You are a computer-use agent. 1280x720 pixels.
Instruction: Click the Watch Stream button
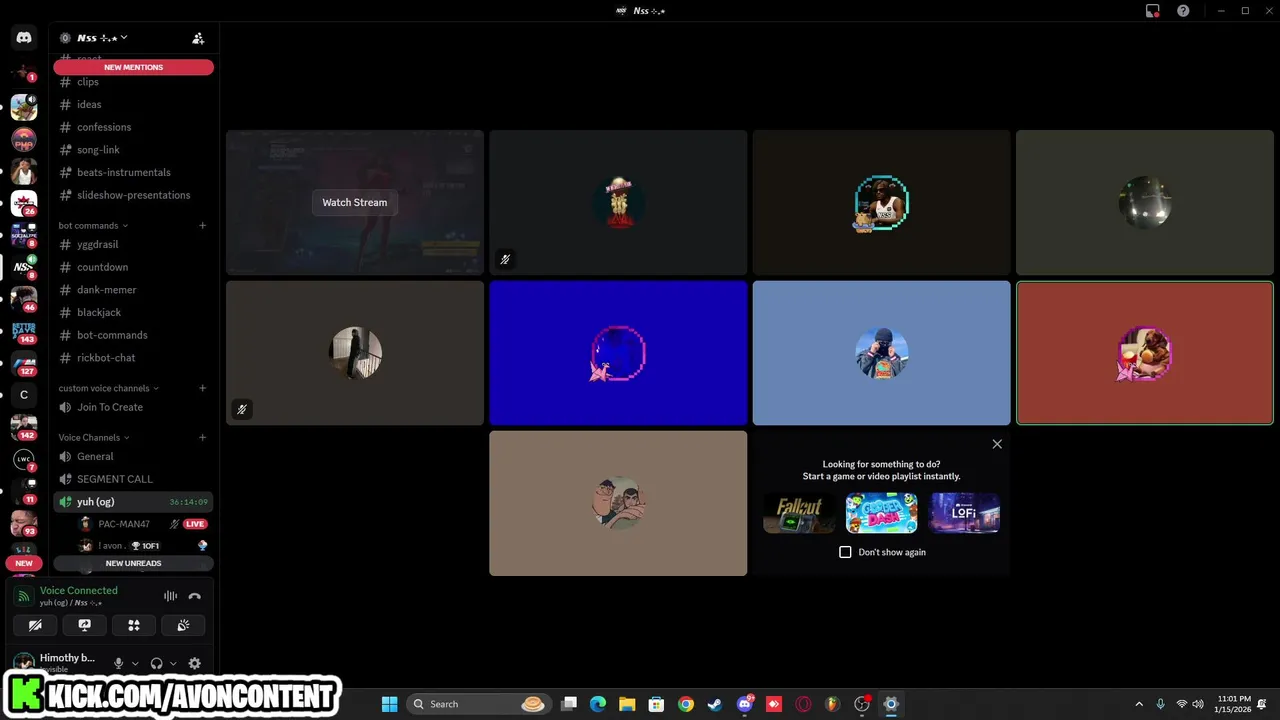pos(354,202)
